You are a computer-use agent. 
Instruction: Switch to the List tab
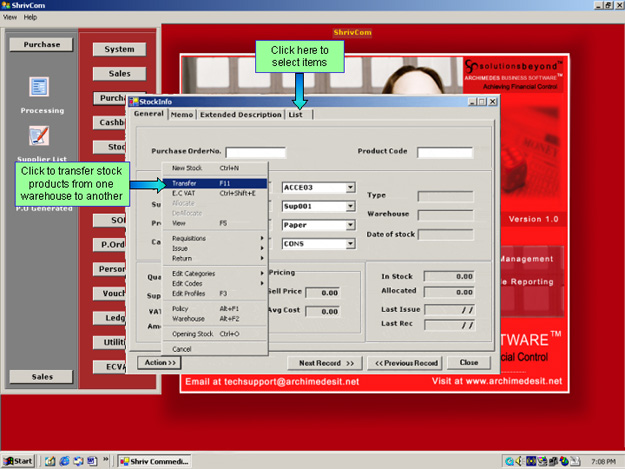click(x=299, y=115)
